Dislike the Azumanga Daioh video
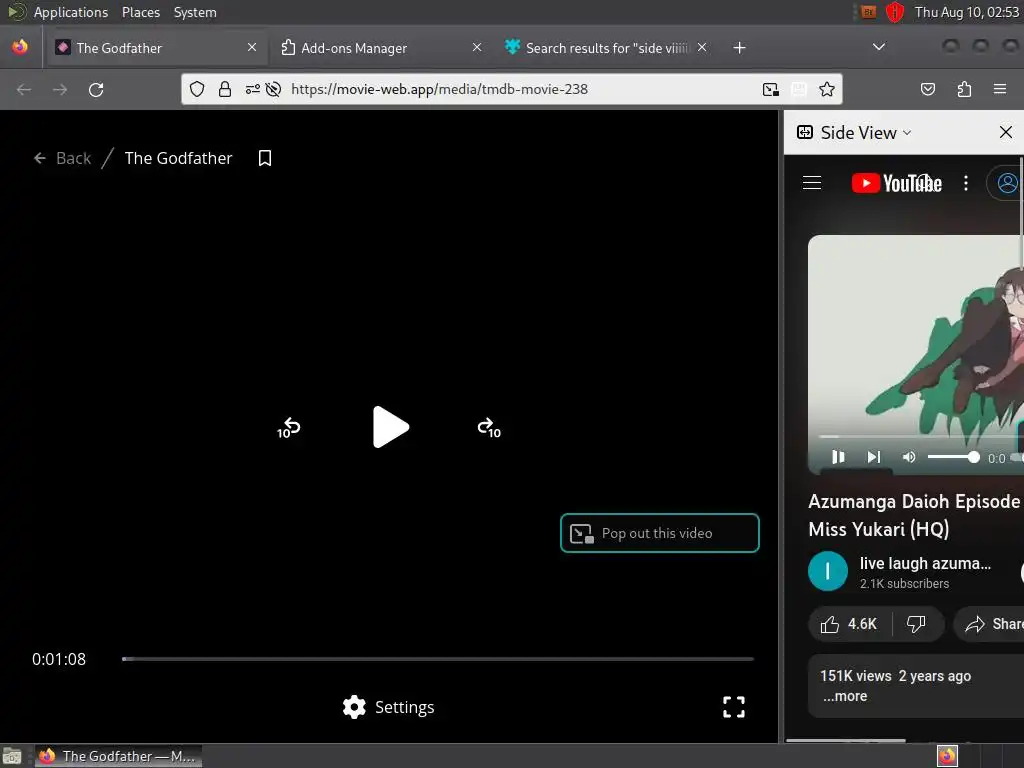Image resolution: width=1024 pixels, height=768 pixels. pos(917,624)
